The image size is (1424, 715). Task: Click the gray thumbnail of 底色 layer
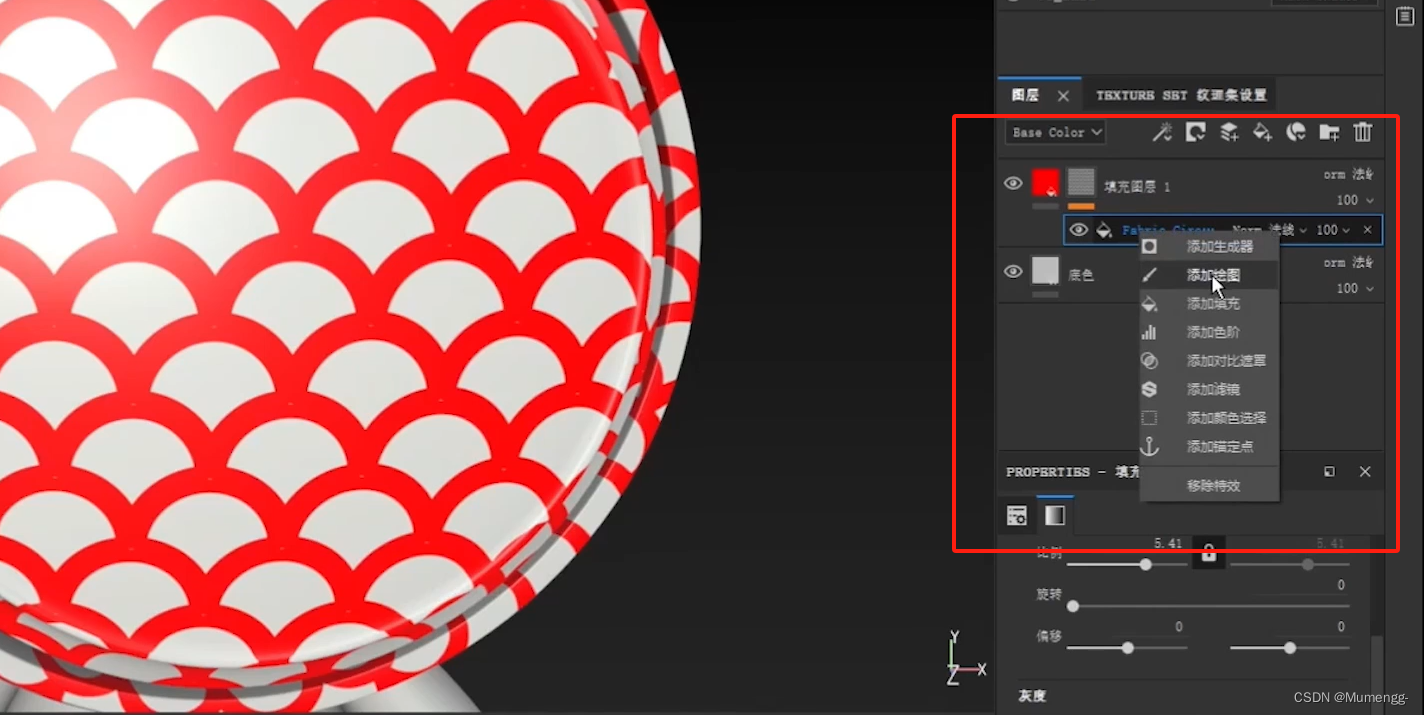tap(1045, 270)
